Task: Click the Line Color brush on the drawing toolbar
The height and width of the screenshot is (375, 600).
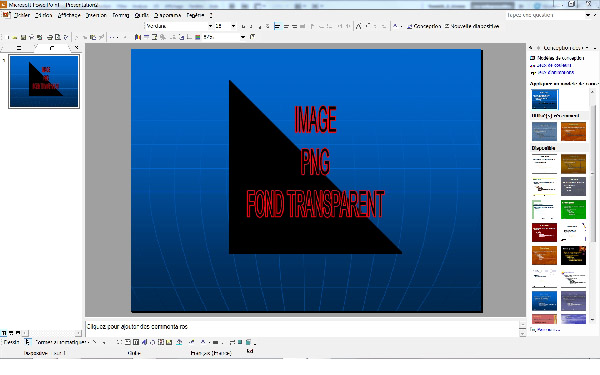Action: click(x=191, y=342)
